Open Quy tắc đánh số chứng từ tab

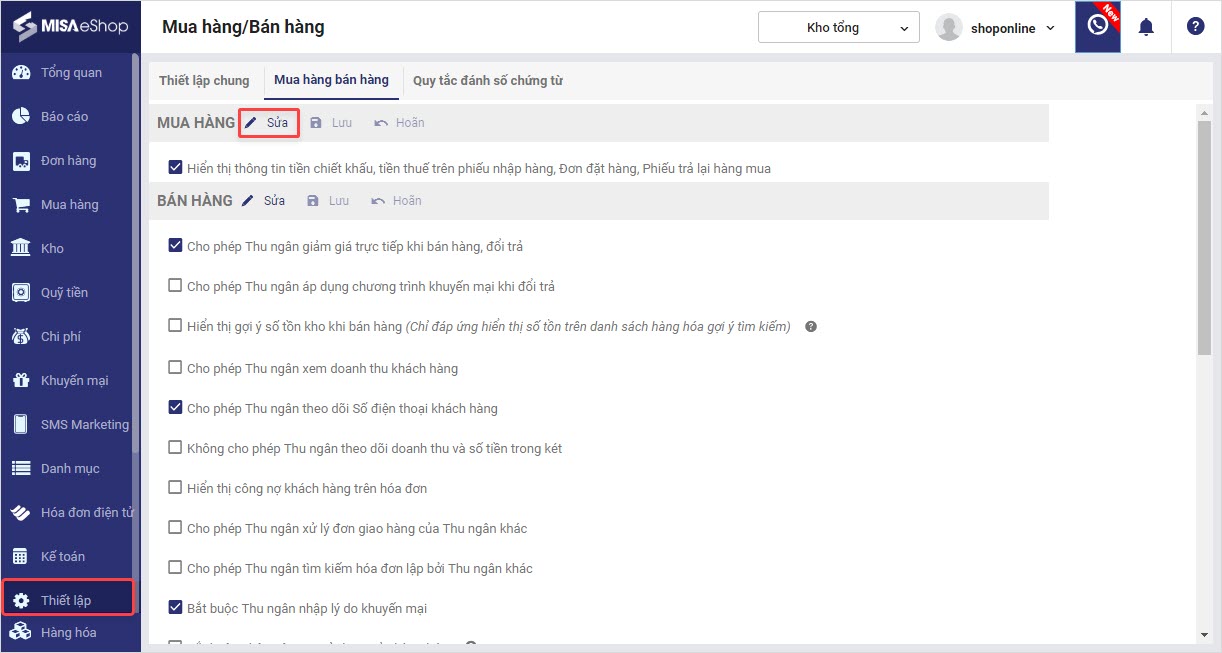(x=488, y=80)
